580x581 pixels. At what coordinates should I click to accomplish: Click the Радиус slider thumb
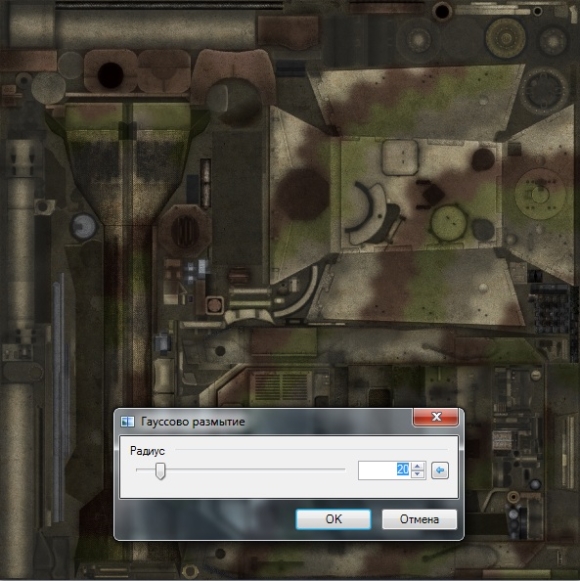tap(160, 471)
